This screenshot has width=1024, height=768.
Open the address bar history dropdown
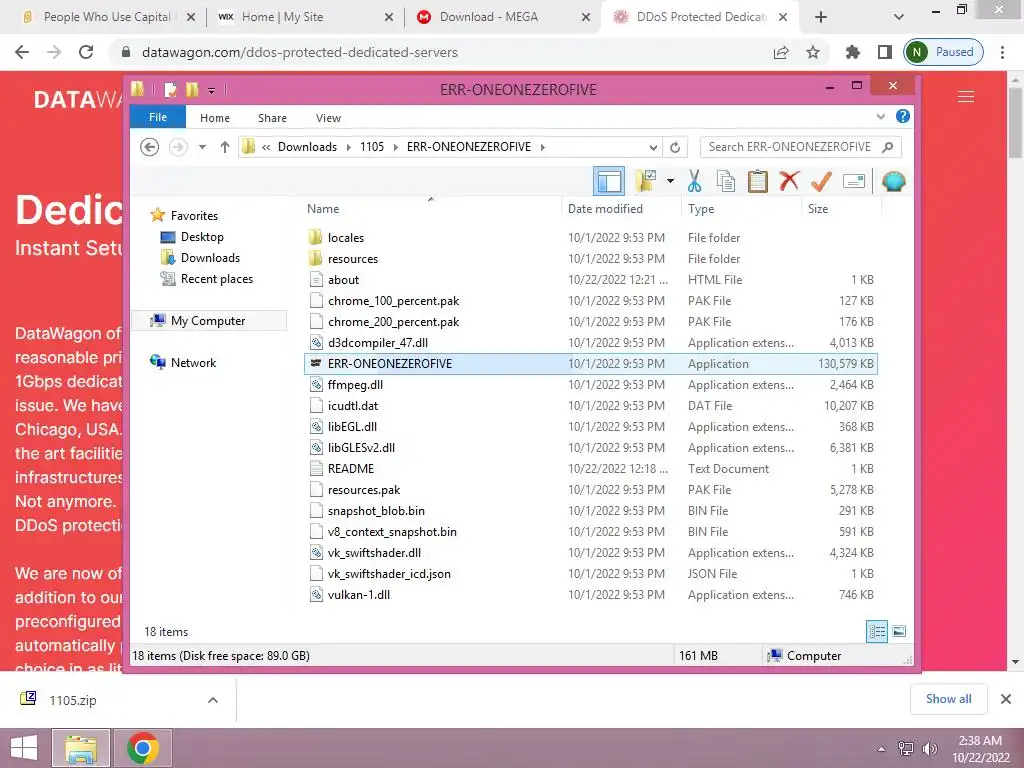(653, 147)
